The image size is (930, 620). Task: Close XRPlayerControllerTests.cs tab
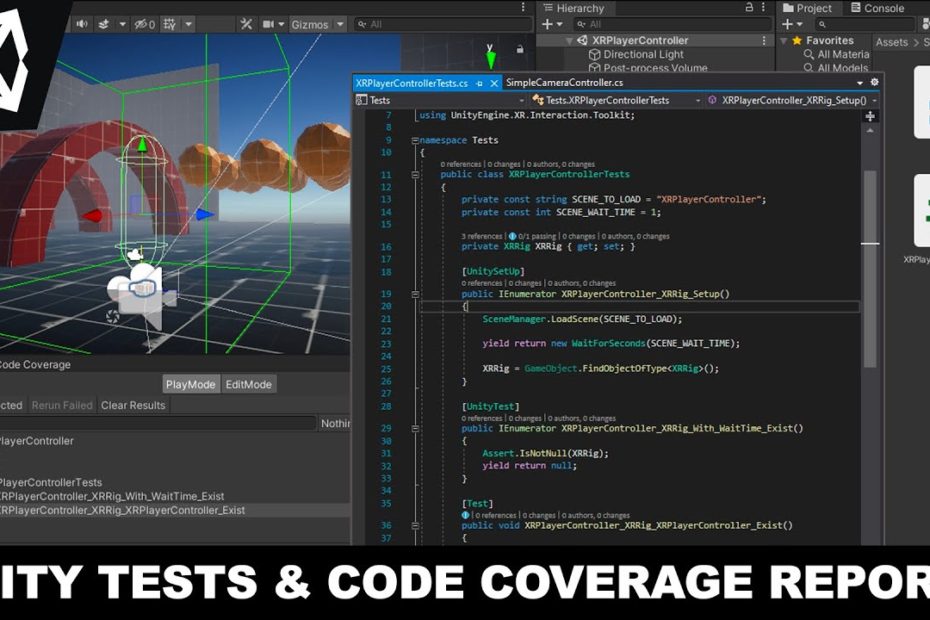pos(493,84)
